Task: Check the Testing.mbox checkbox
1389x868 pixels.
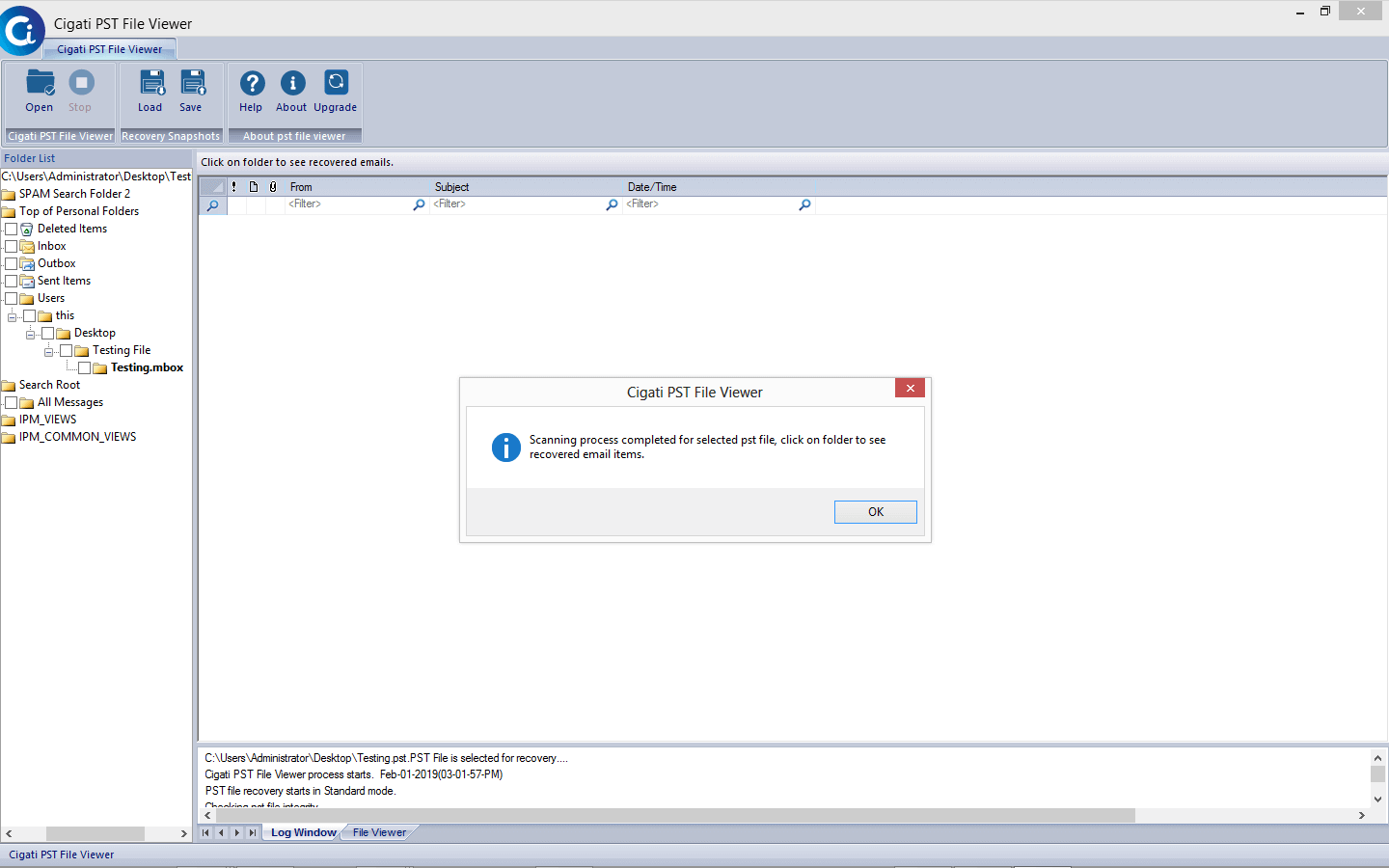Action: [x=85, y=367]
